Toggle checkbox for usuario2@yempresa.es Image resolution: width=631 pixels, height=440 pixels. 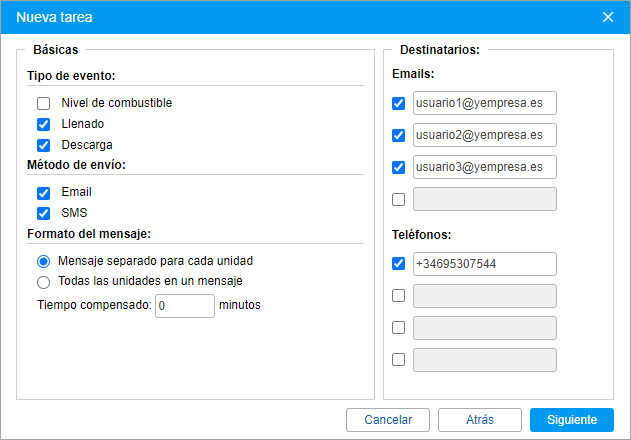(x=398, y=135)
